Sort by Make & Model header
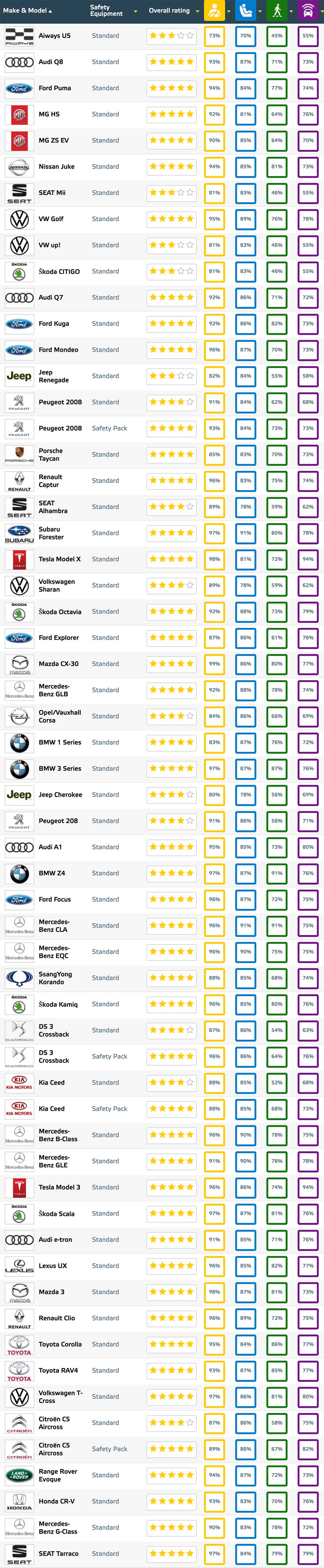Viewport: 324px width, 1568px height. click(x=27, y=10)
